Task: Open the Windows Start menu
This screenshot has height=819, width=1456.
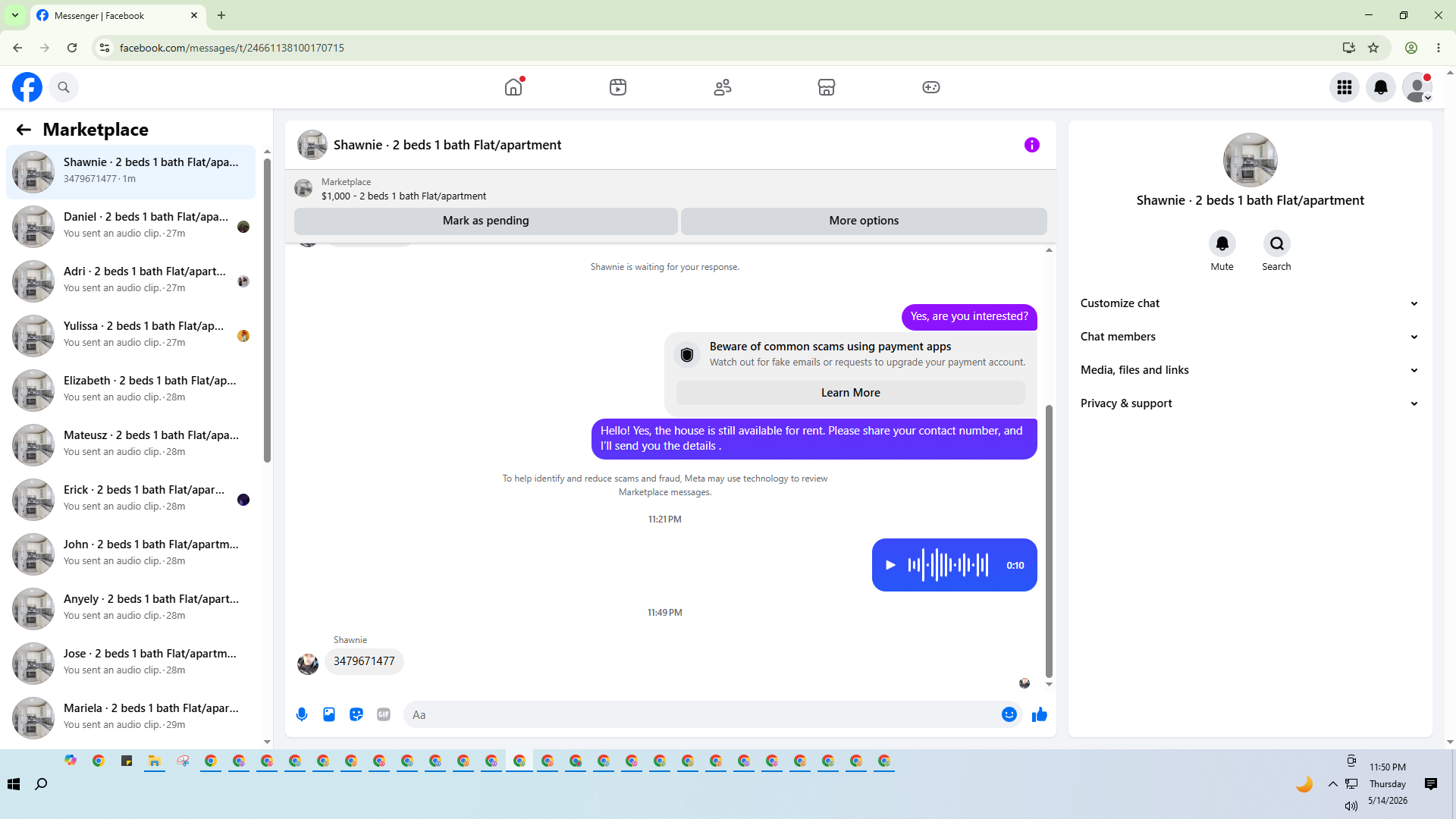Action: point(14,784)
